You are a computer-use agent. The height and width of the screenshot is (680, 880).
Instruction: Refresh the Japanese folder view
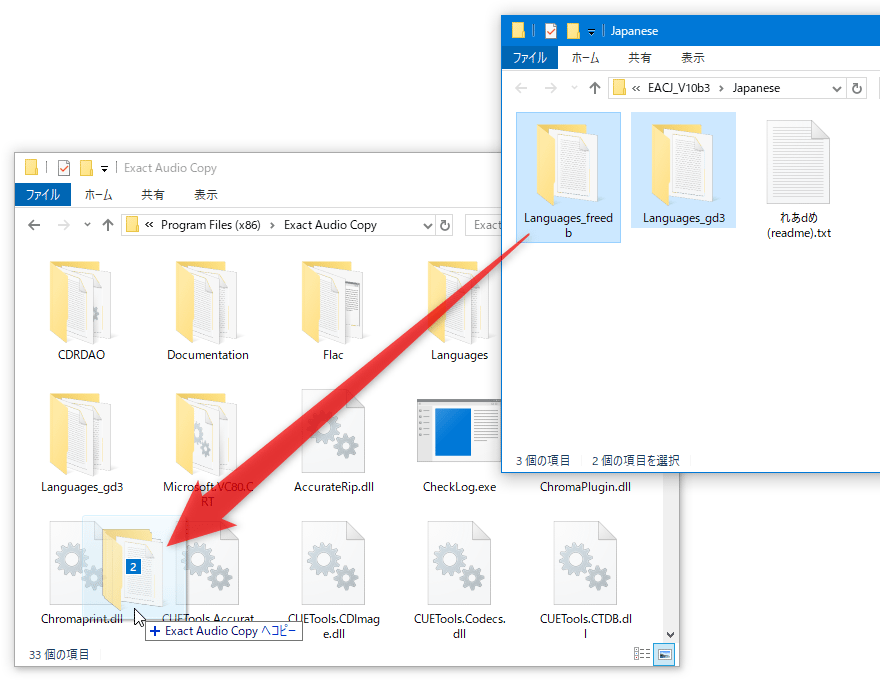click(x=857, y=88)
